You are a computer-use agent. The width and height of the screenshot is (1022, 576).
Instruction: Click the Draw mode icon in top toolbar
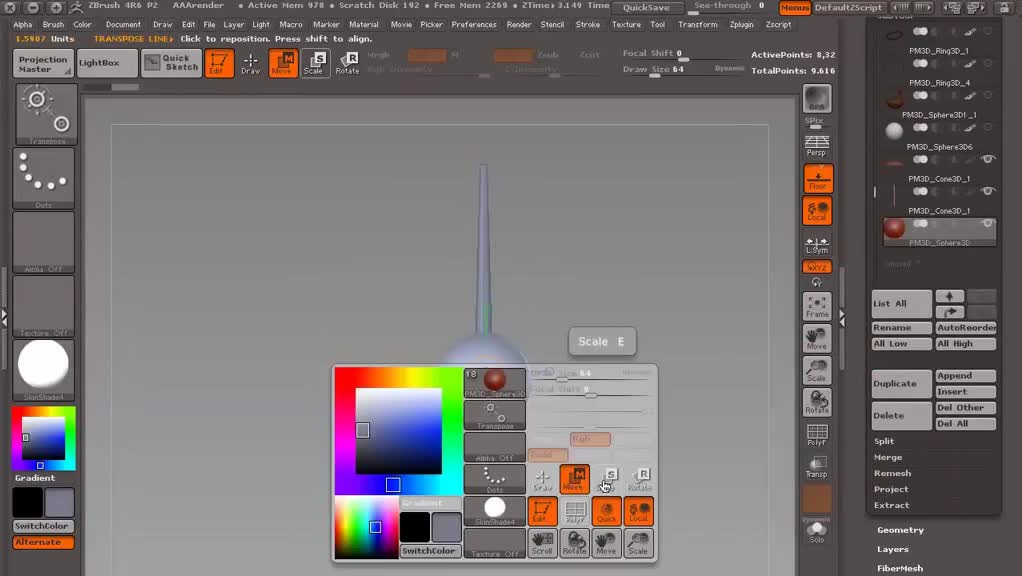click(x=250, y=63)
